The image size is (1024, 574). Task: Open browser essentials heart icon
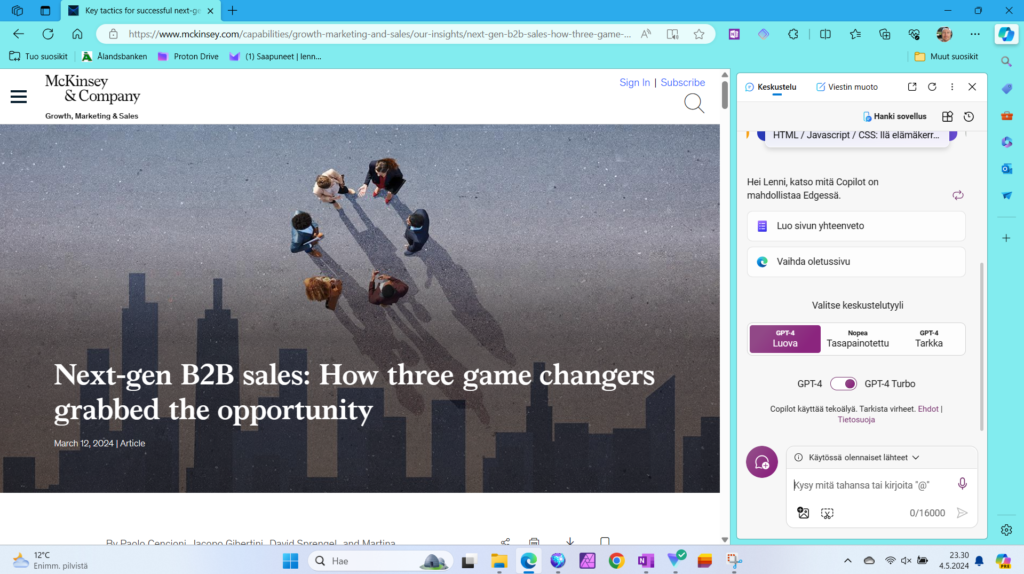click(914, 34)
